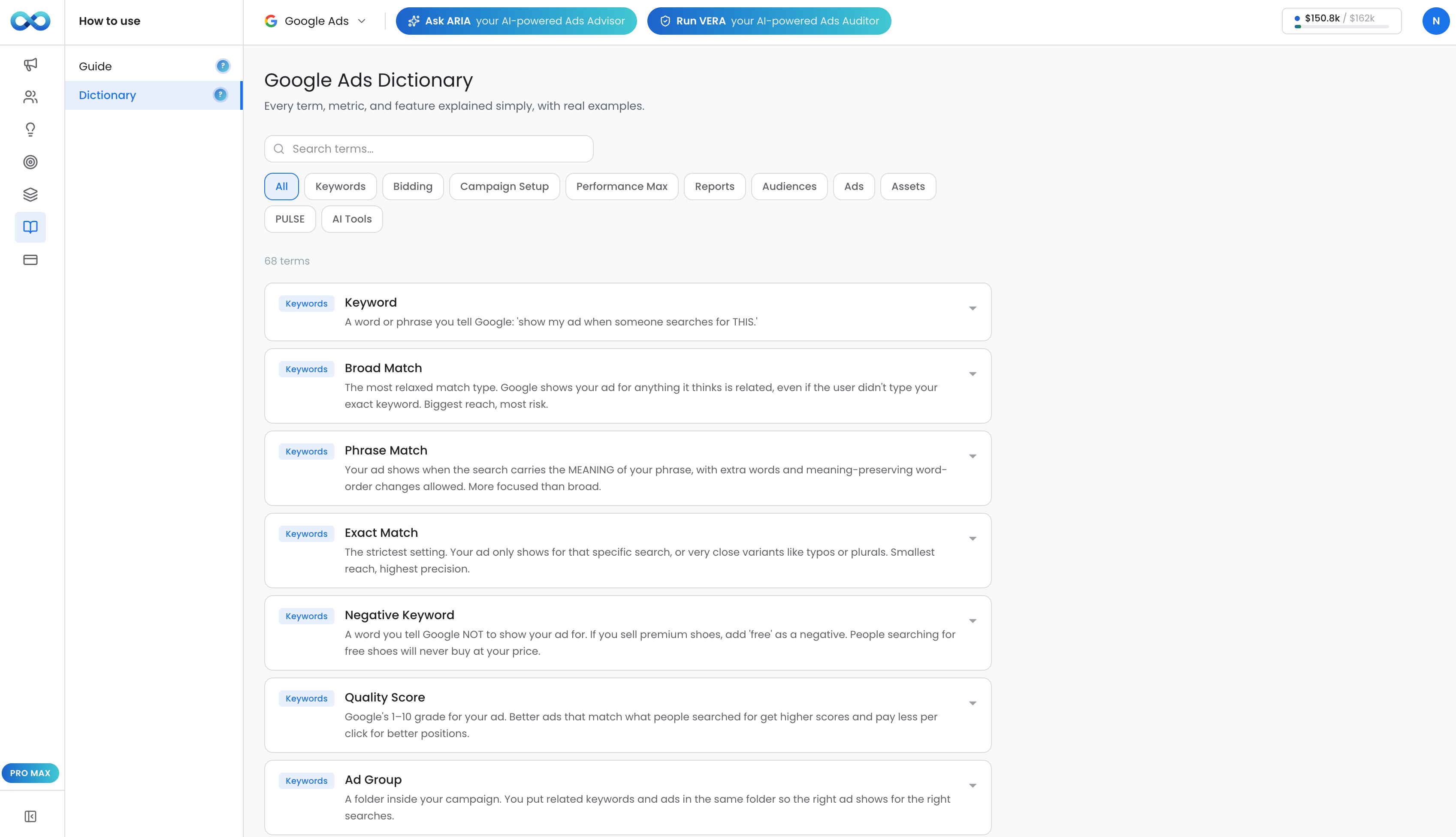This screenshot has width=1456, height=837.
Task: Open the lightbulb insights sidebar icon
Action: pos(30,129)
